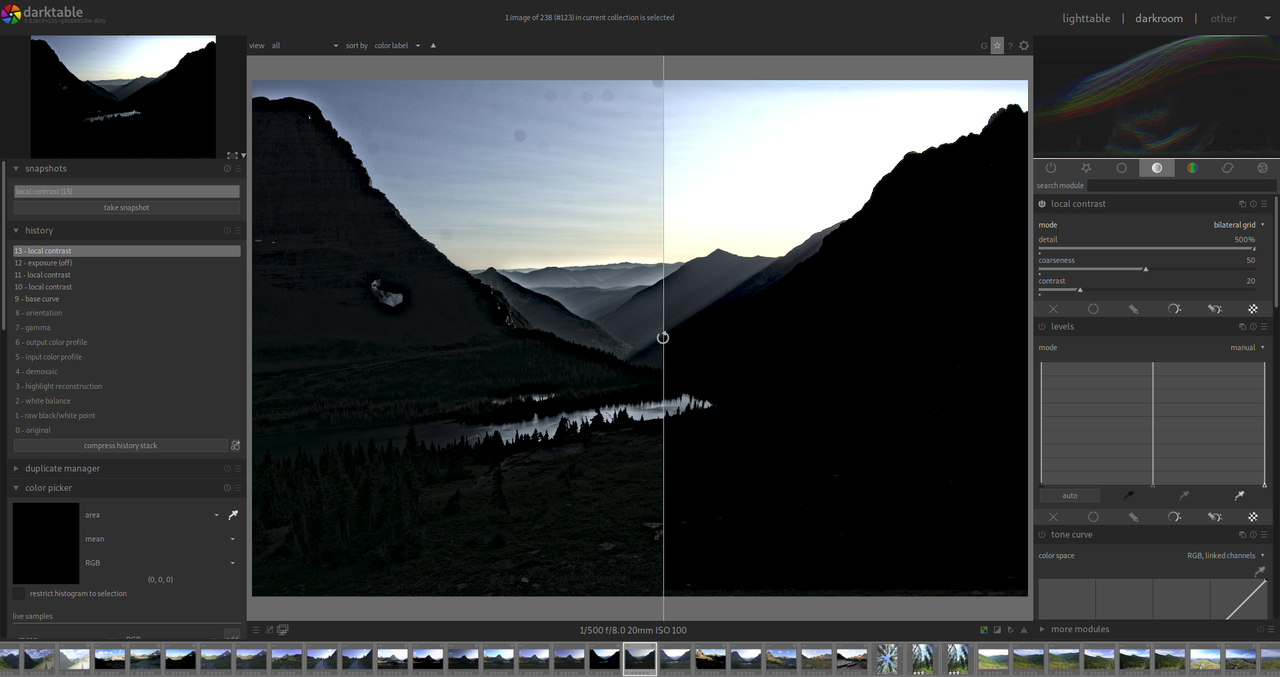Enable the levels module
Viewport: 1280px width, 677px height.
pos(1042,327)
